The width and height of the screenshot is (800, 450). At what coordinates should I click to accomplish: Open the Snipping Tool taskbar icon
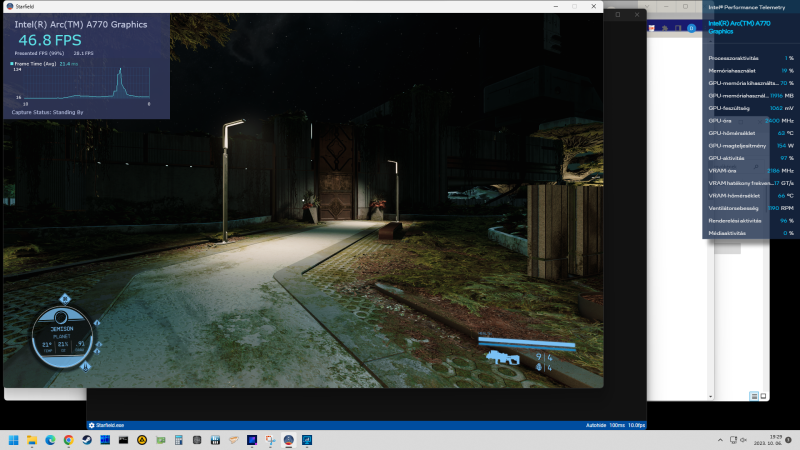pos(270,440)
